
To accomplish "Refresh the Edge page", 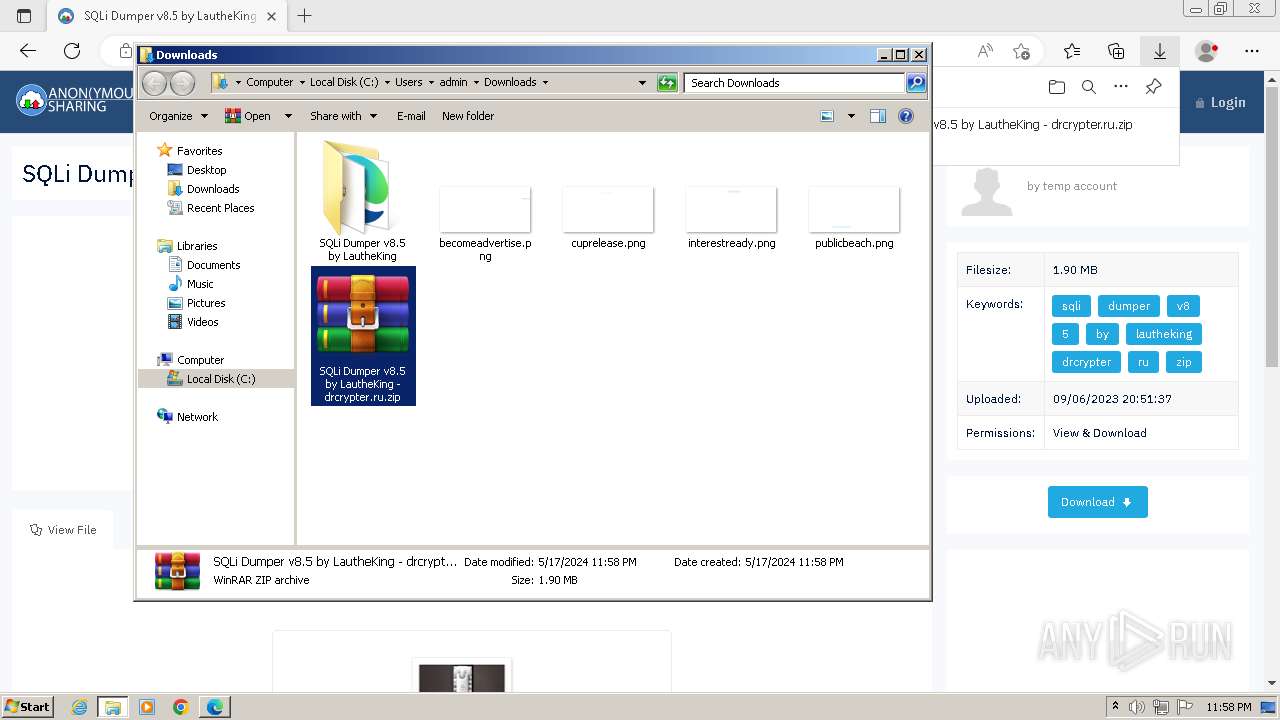I will [x=72, y=51].
